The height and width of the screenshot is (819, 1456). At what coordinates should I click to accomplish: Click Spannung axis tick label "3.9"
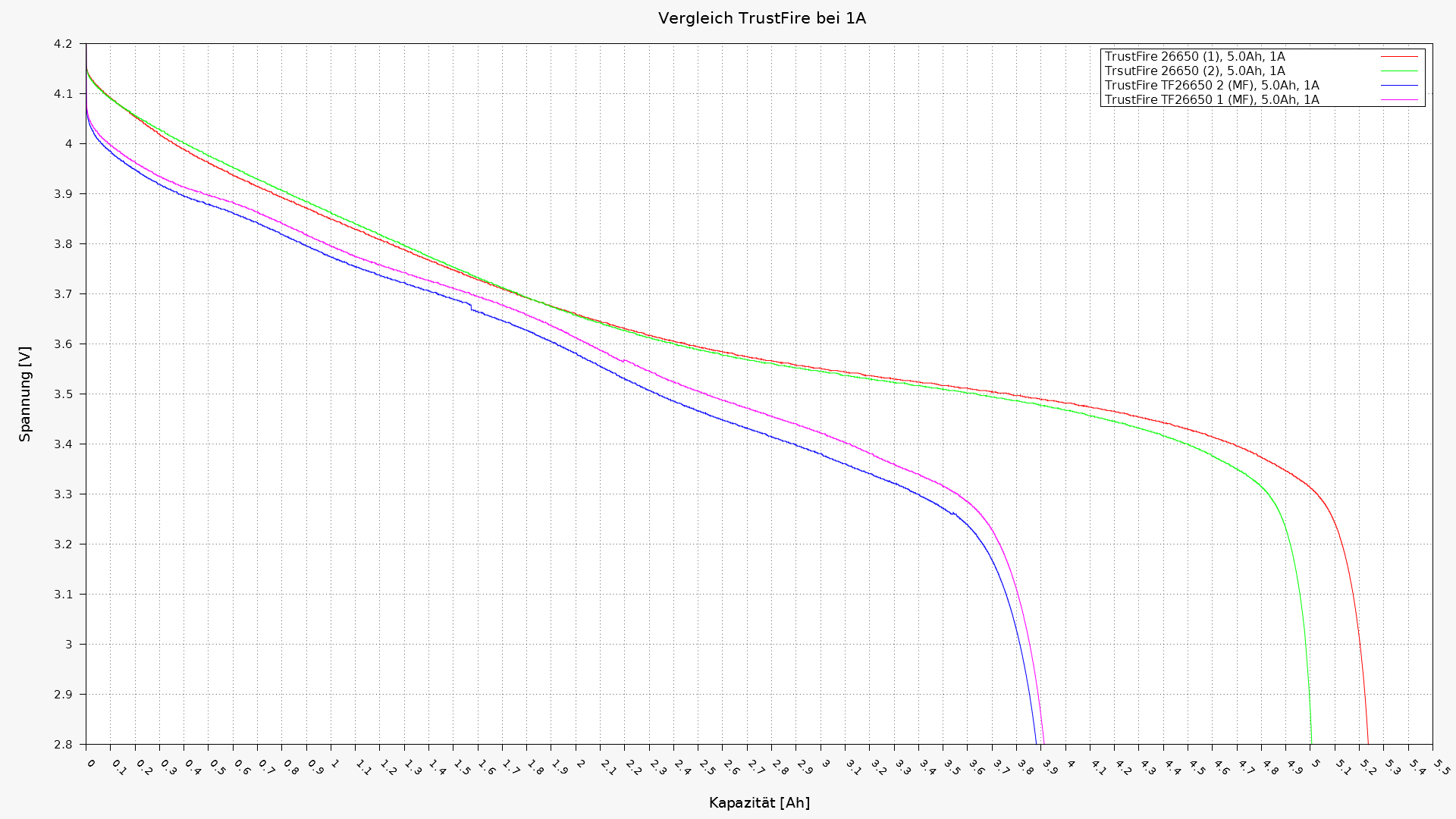[x=63, y=194]
